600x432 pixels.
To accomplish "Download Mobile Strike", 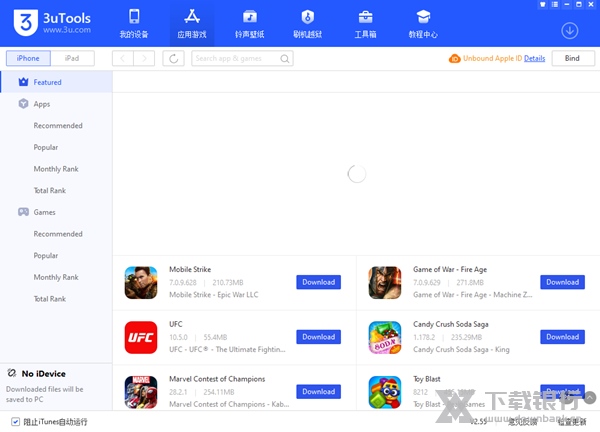I will tap(318, 282).
